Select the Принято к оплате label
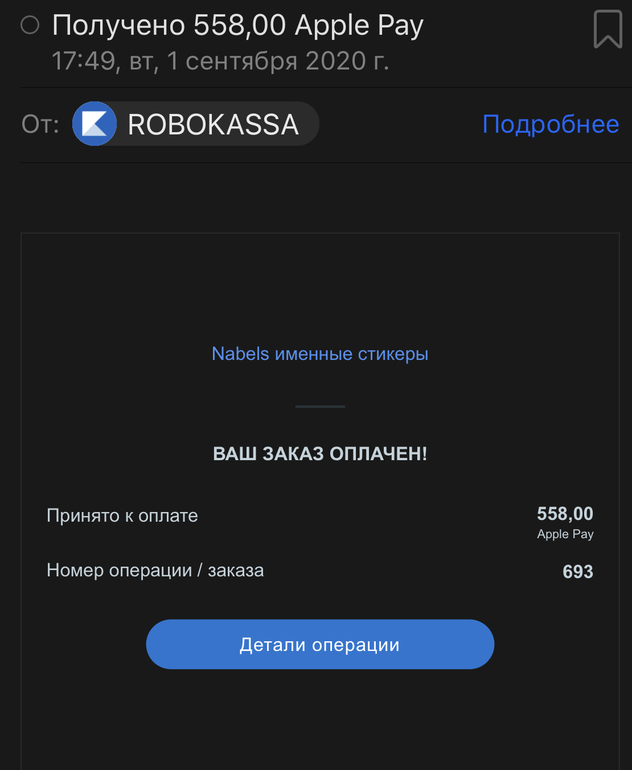 (122, 516)
